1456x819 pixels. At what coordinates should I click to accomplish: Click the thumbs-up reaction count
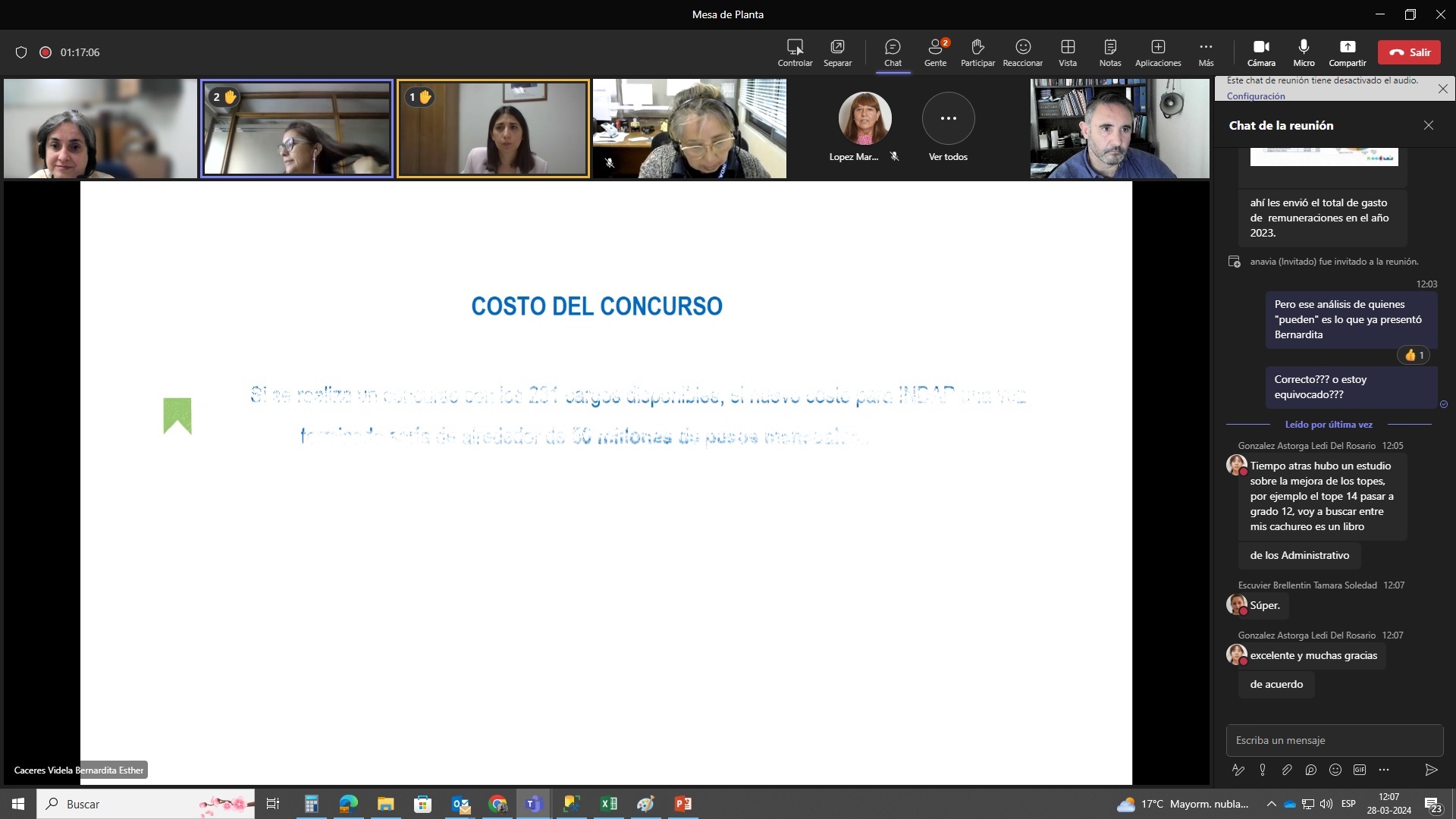[x=1414, y=355]
